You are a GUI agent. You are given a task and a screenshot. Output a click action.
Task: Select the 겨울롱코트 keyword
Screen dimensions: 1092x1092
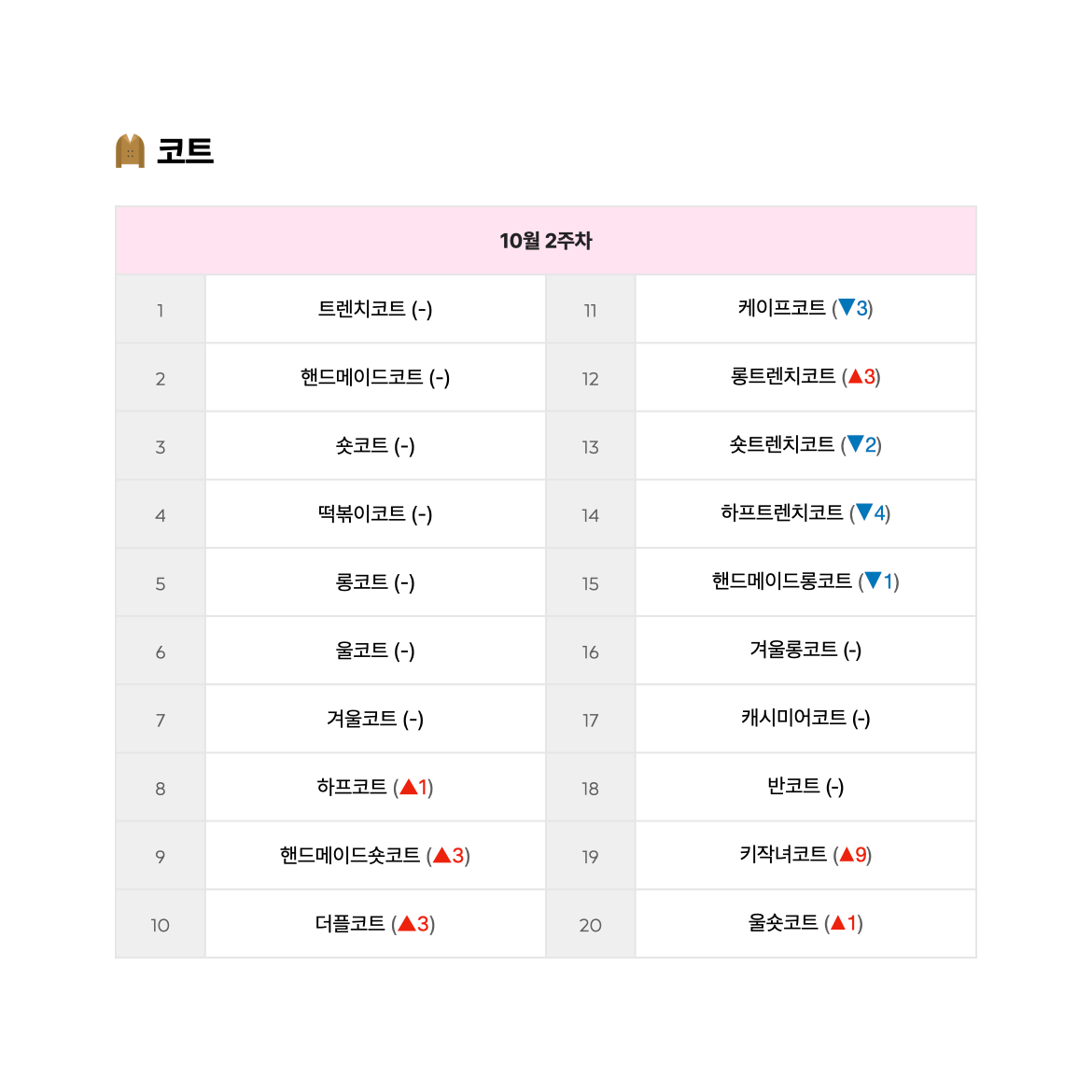(x=793, y=649)
